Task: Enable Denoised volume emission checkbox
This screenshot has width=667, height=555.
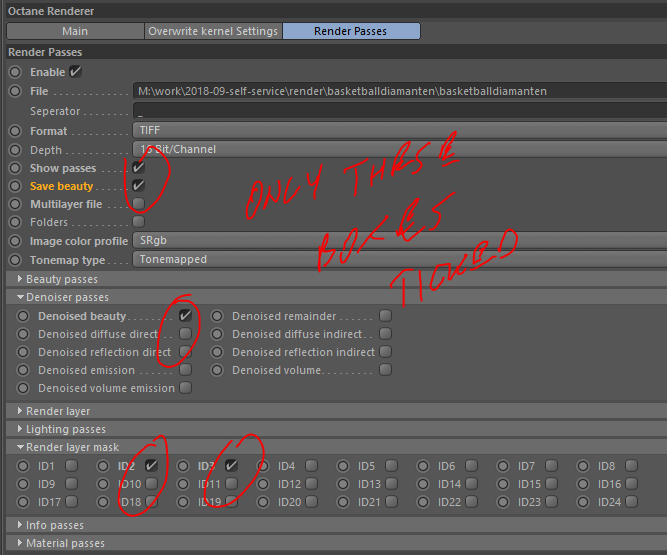Action: pos(185,388)
